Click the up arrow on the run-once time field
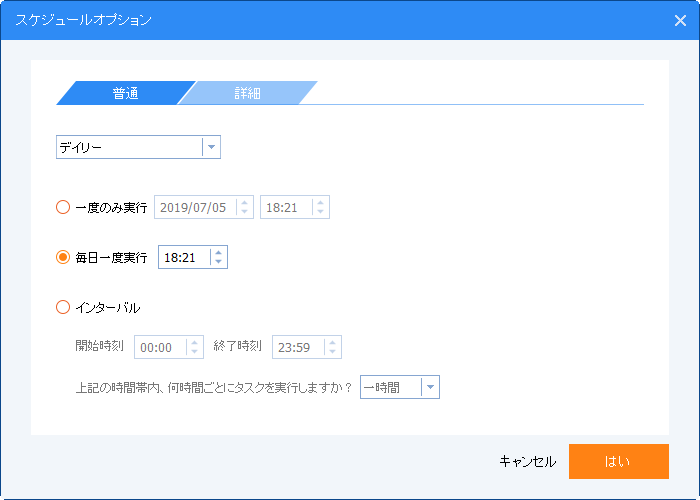This screenshot has height=500, width=700. tap(320, 202)
